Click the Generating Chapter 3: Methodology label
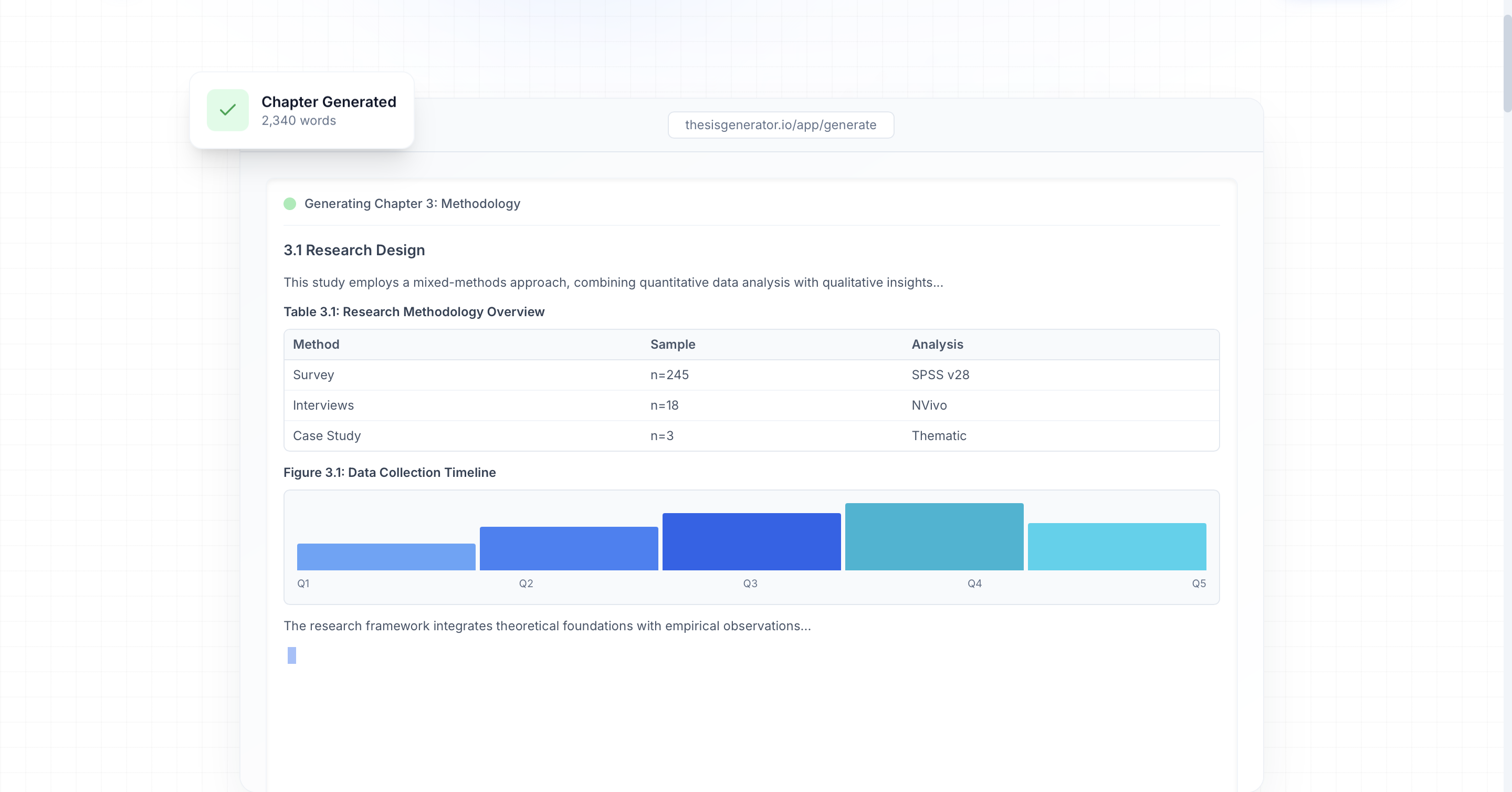 click(412, 204)
